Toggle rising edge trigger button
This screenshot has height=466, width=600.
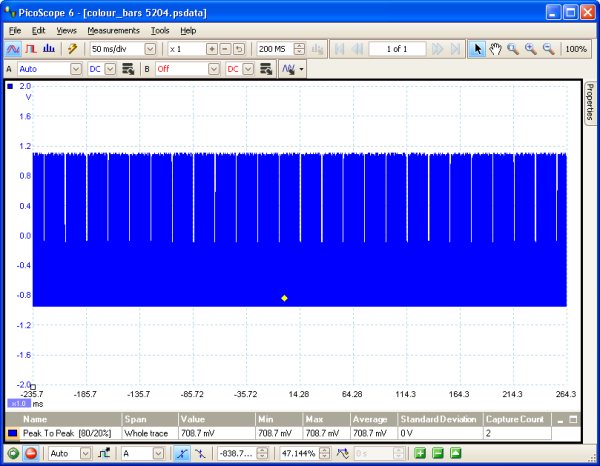click(182, 454)
